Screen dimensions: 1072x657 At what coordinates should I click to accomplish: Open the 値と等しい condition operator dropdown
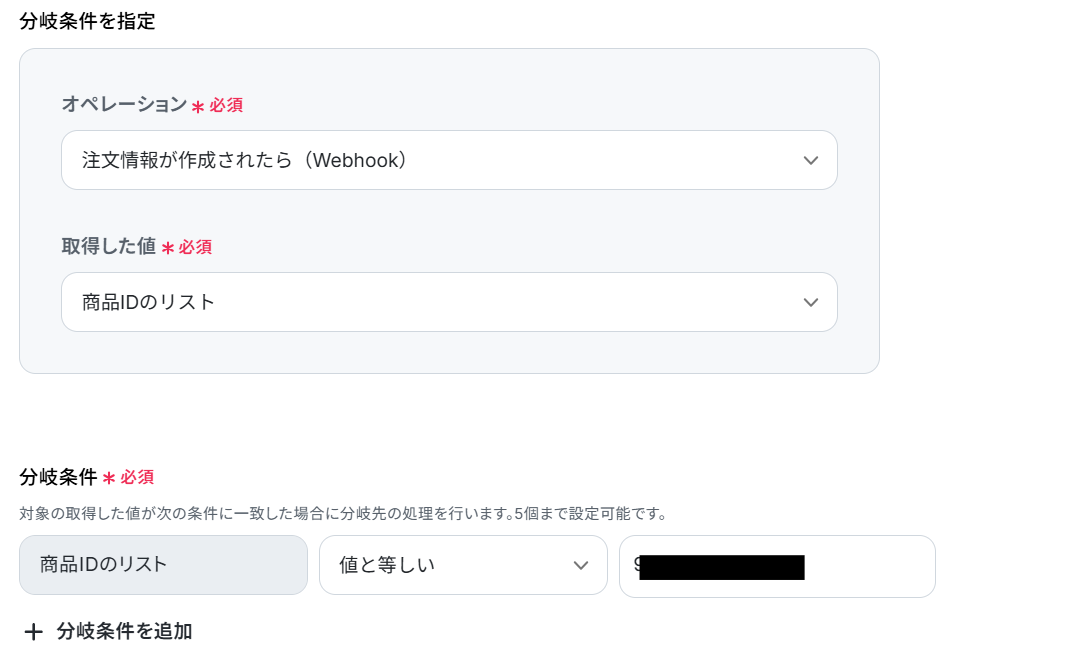[x=463, y=565]
